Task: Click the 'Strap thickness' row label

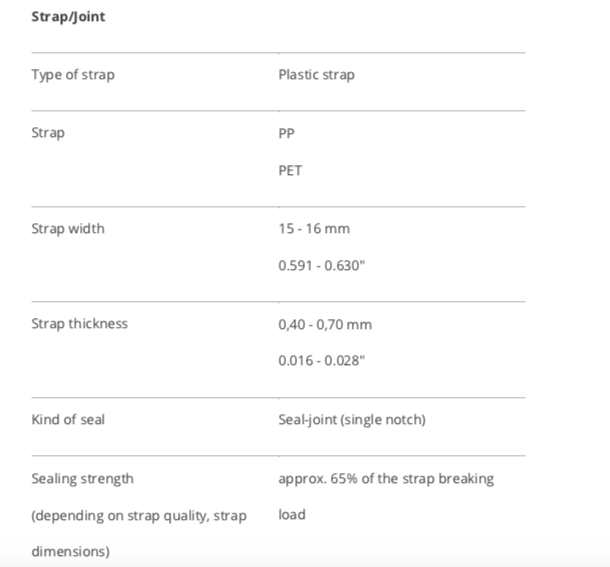Action: (x=80, y=324)
